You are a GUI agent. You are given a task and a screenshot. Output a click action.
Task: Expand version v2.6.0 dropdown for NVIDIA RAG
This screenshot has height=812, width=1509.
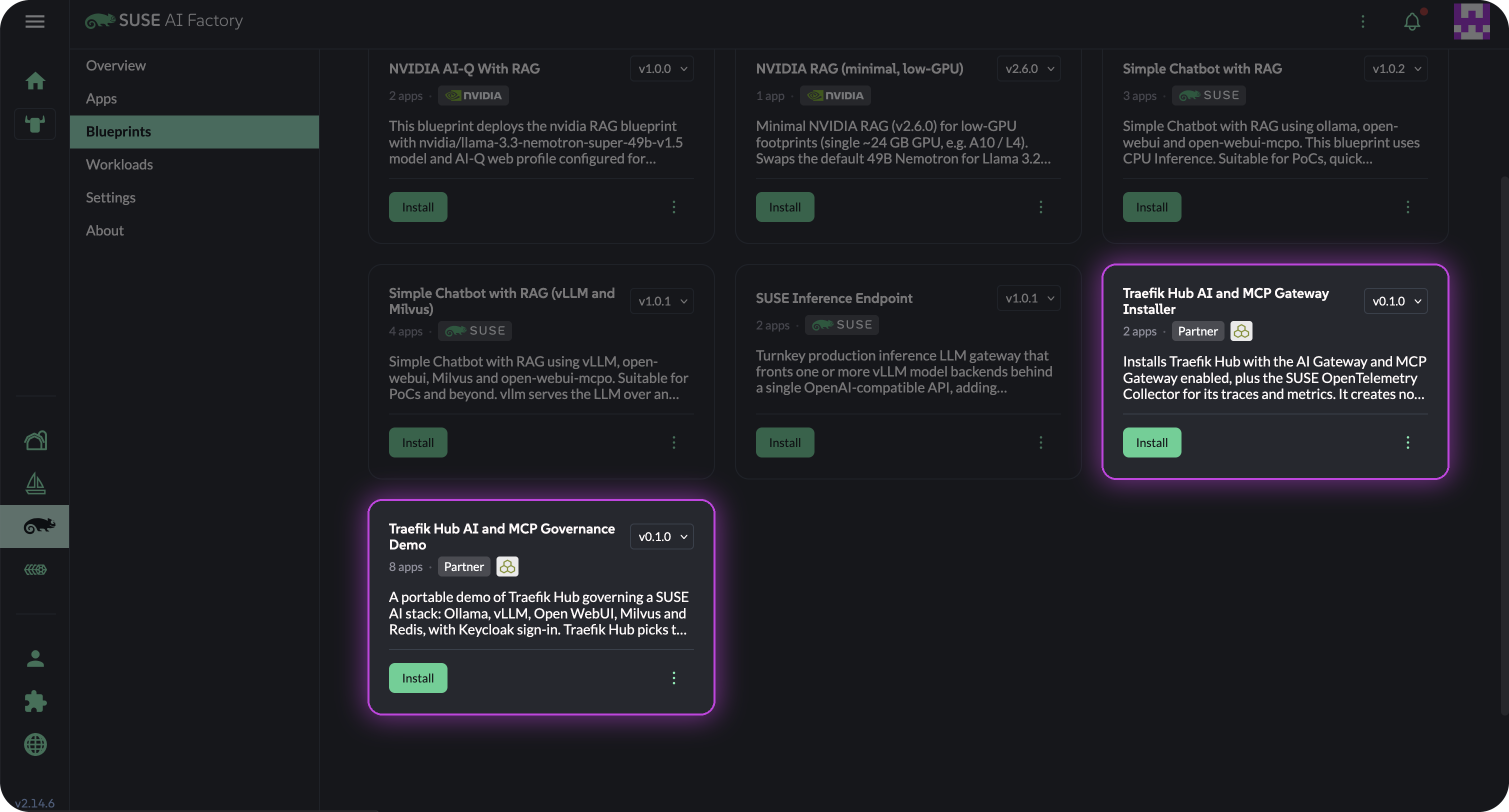click(x=1028, y=68)
